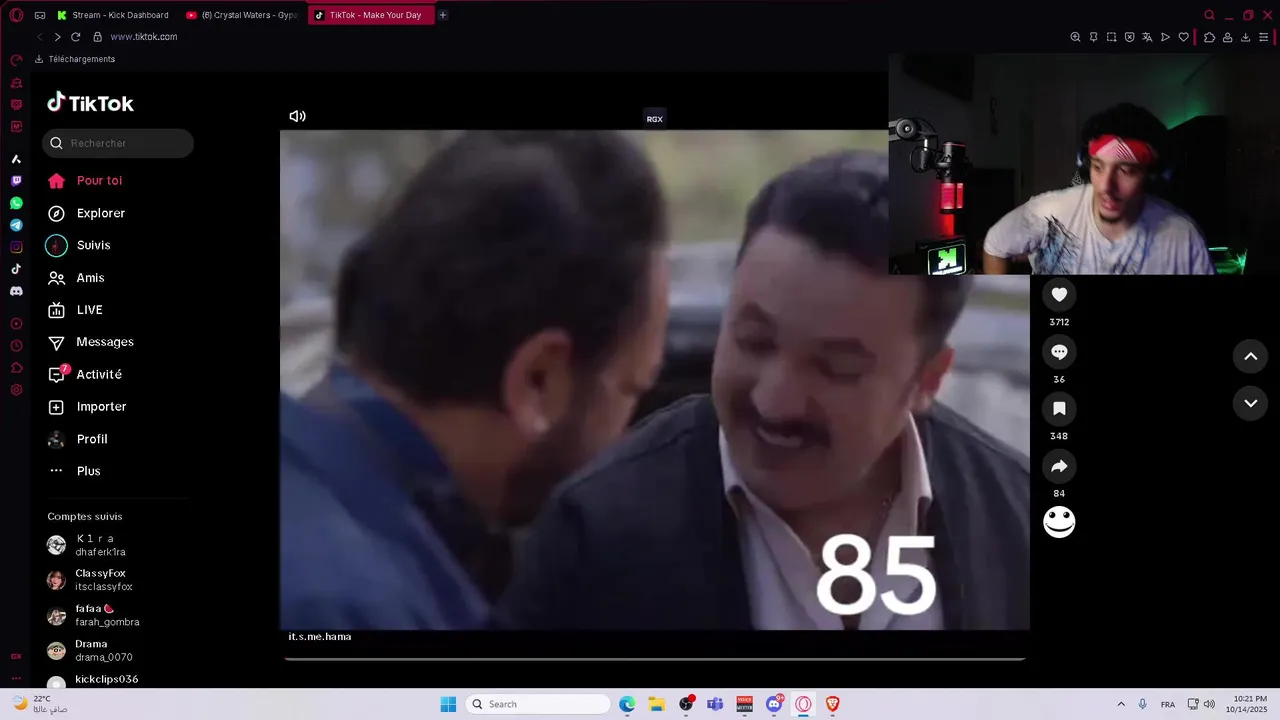Mute the TikTok video with speaker icon

tap(297, 116)
